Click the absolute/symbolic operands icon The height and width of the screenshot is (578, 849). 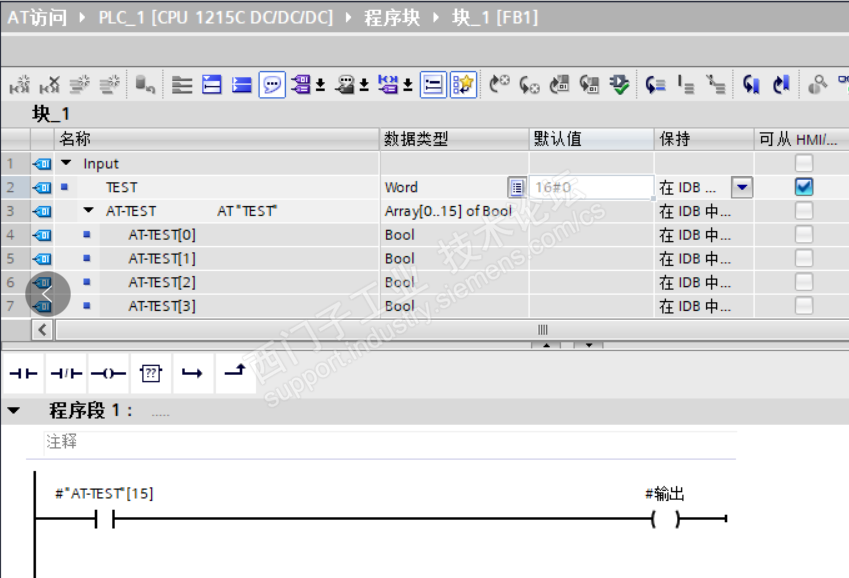[x=301, y=85]
